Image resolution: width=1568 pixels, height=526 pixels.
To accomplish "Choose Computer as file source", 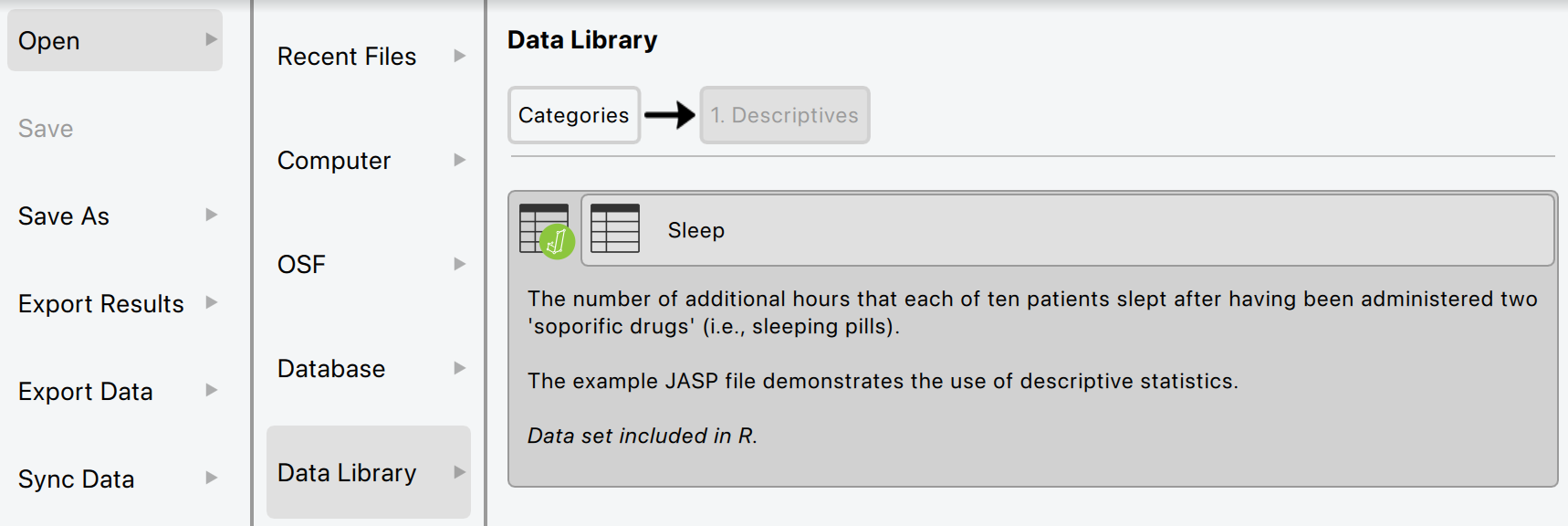I will (334, 161).
